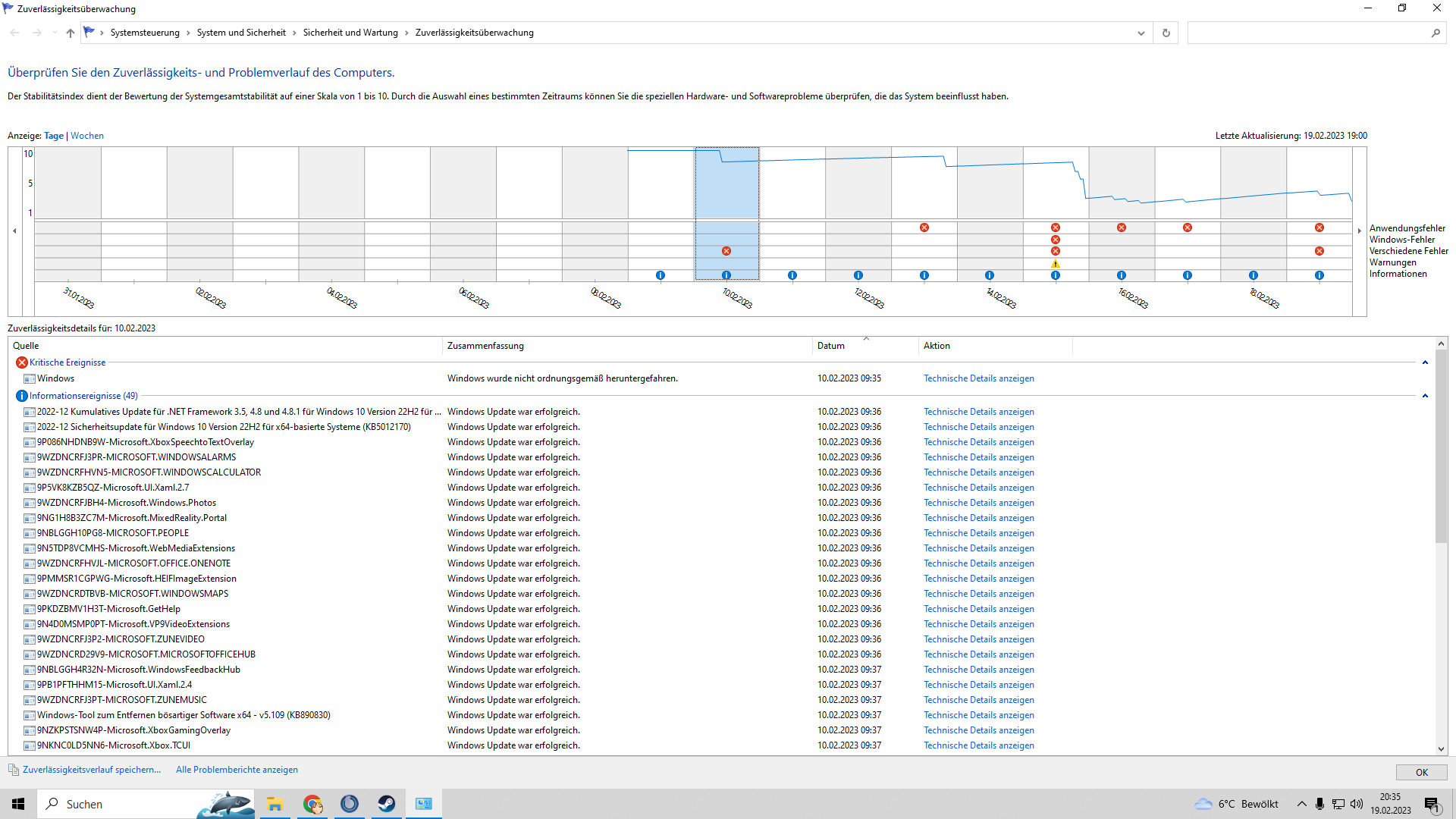Click Zuverlässigkeitsverlauf speichern link

pos(92,770)
